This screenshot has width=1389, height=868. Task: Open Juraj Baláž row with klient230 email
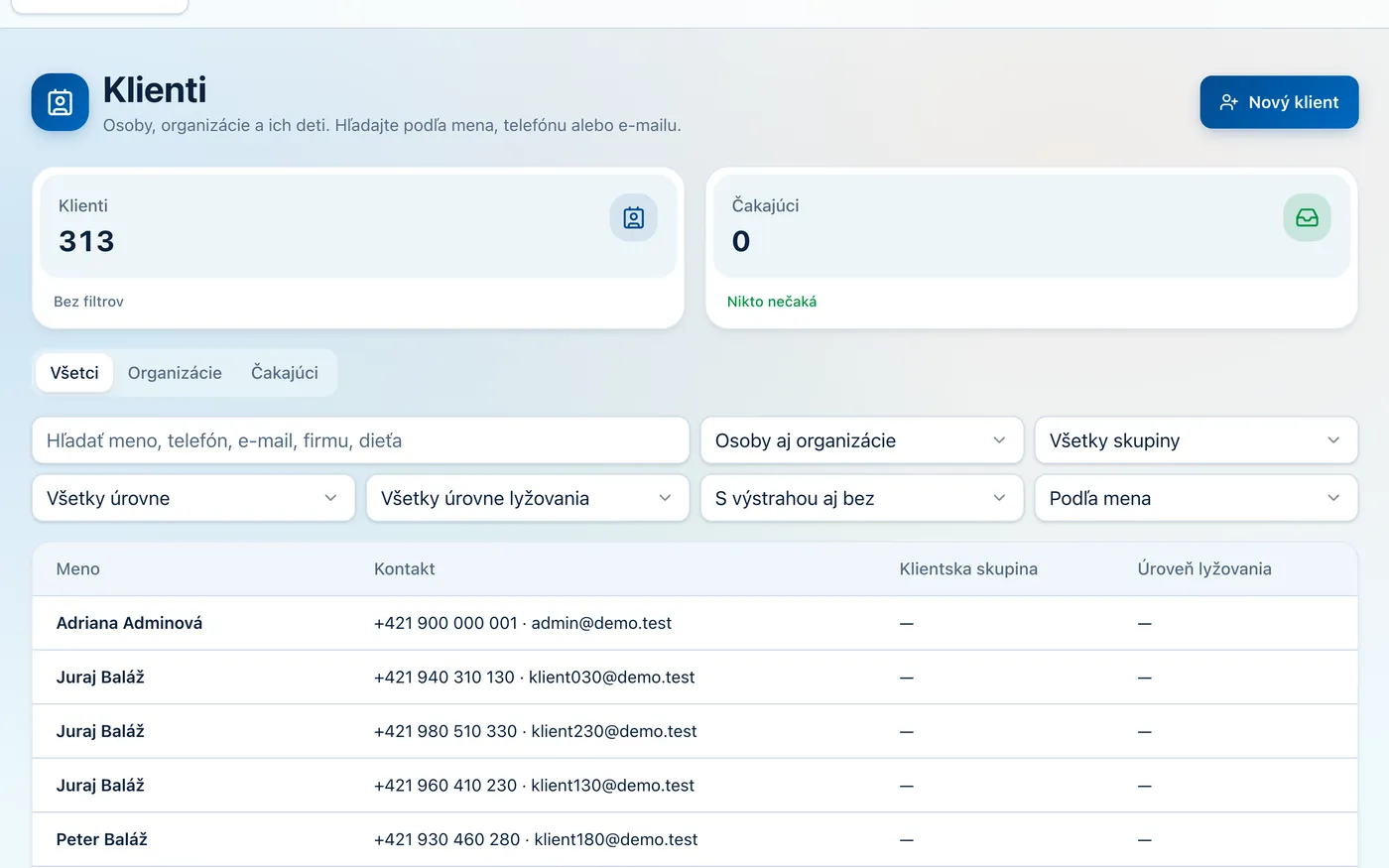(x=694, y=731)
